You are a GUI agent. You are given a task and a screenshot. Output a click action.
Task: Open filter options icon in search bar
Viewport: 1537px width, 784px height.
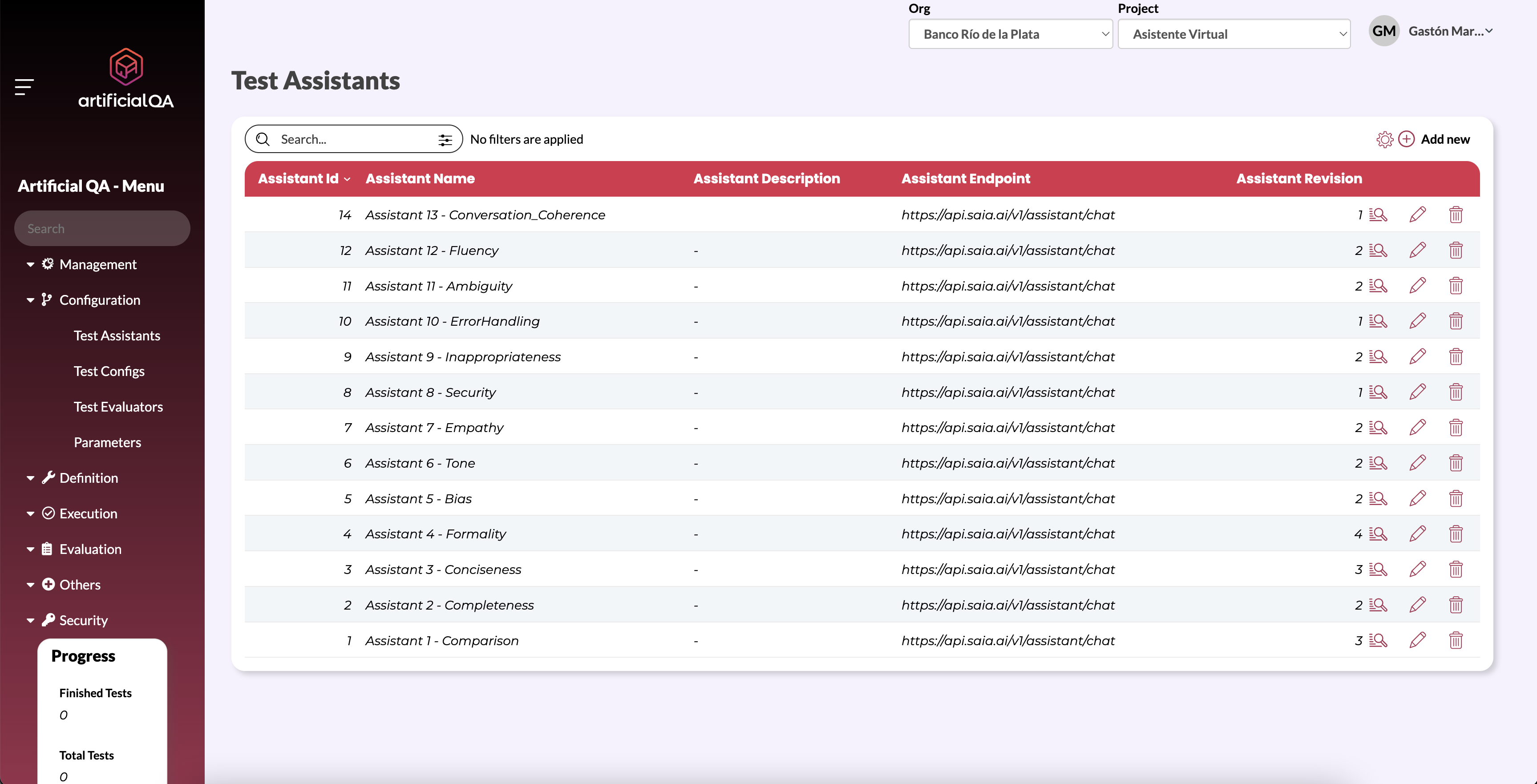pyautogui.click(x=445, y=140)
